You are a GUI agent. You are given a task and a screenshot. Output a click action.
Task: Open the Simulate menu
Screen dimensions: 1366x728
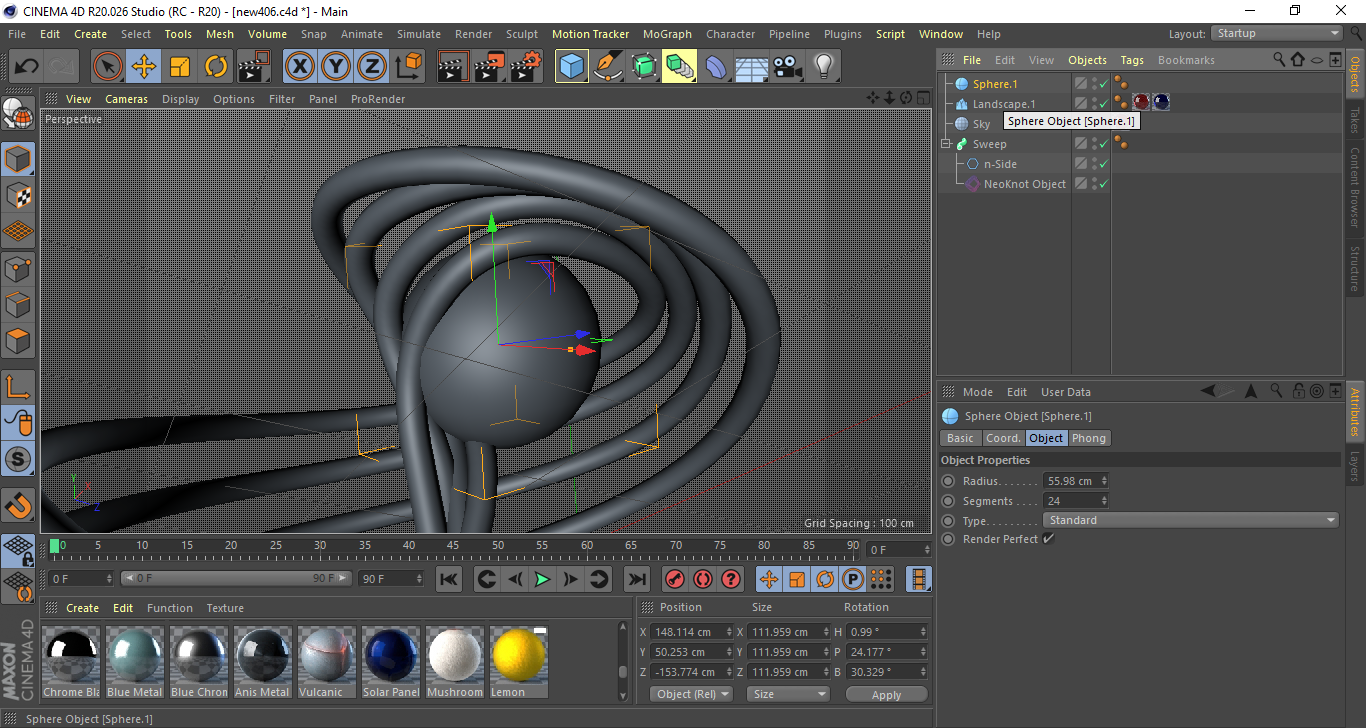coord(418,34)
